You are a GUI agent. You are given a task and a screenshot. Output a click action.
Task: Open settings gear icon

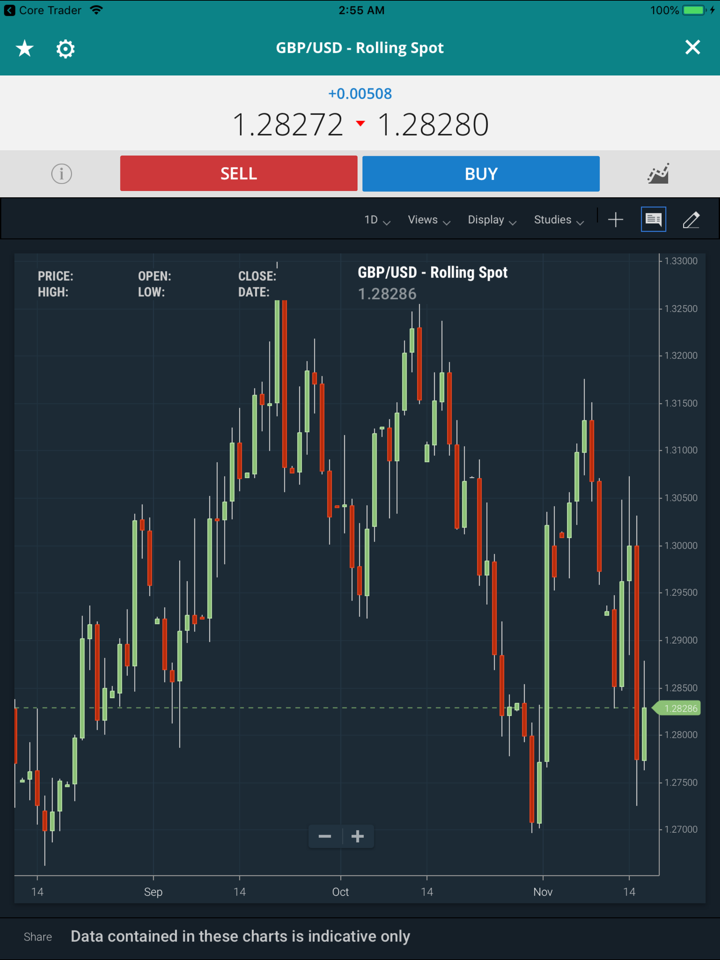pos(66,48)
